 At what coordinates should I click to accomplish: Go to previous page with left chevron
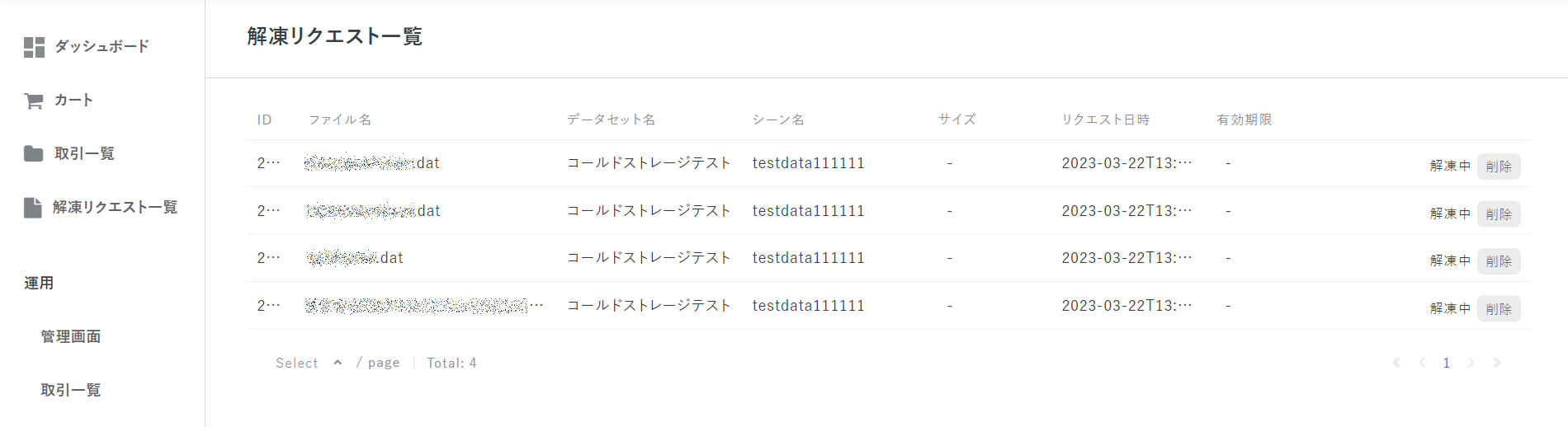1422,363
